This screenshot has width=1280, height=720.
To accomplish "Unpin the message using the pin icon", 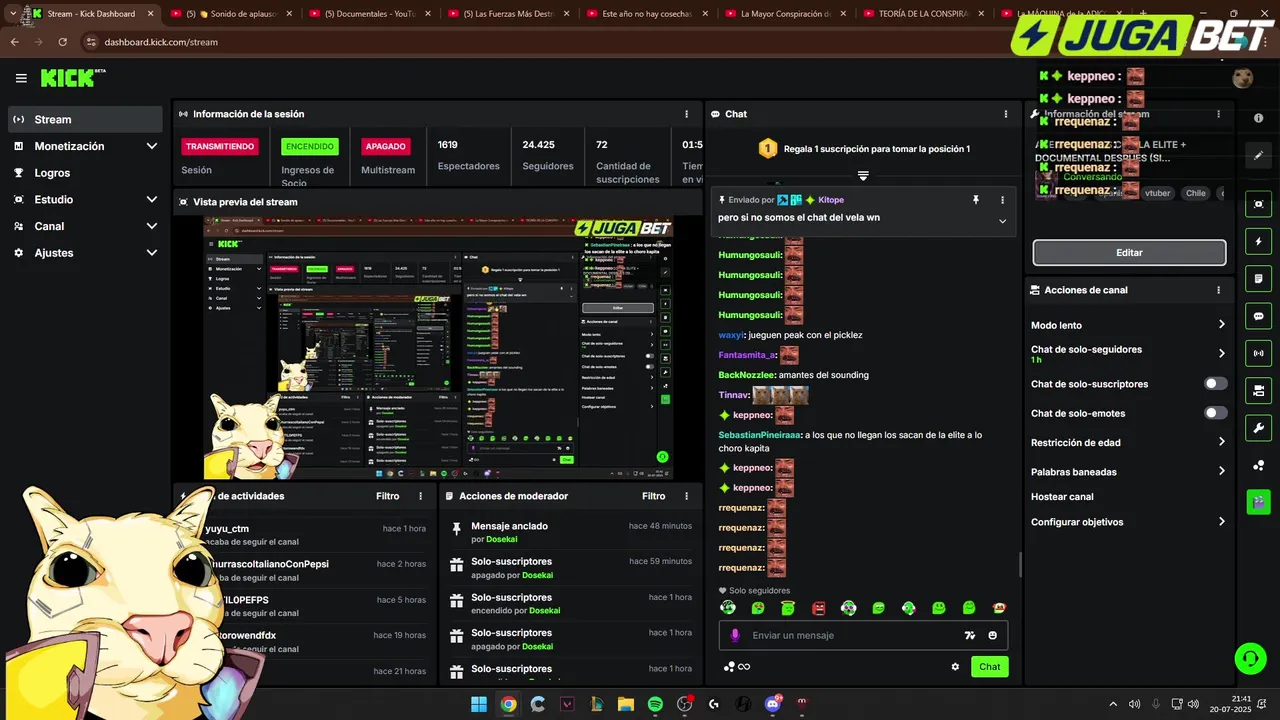I will (x=976, y=200).
